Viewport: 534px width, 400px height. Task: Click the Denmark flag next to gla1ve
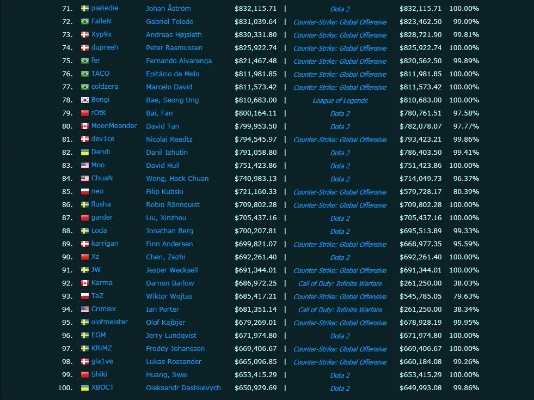(85, 362)
